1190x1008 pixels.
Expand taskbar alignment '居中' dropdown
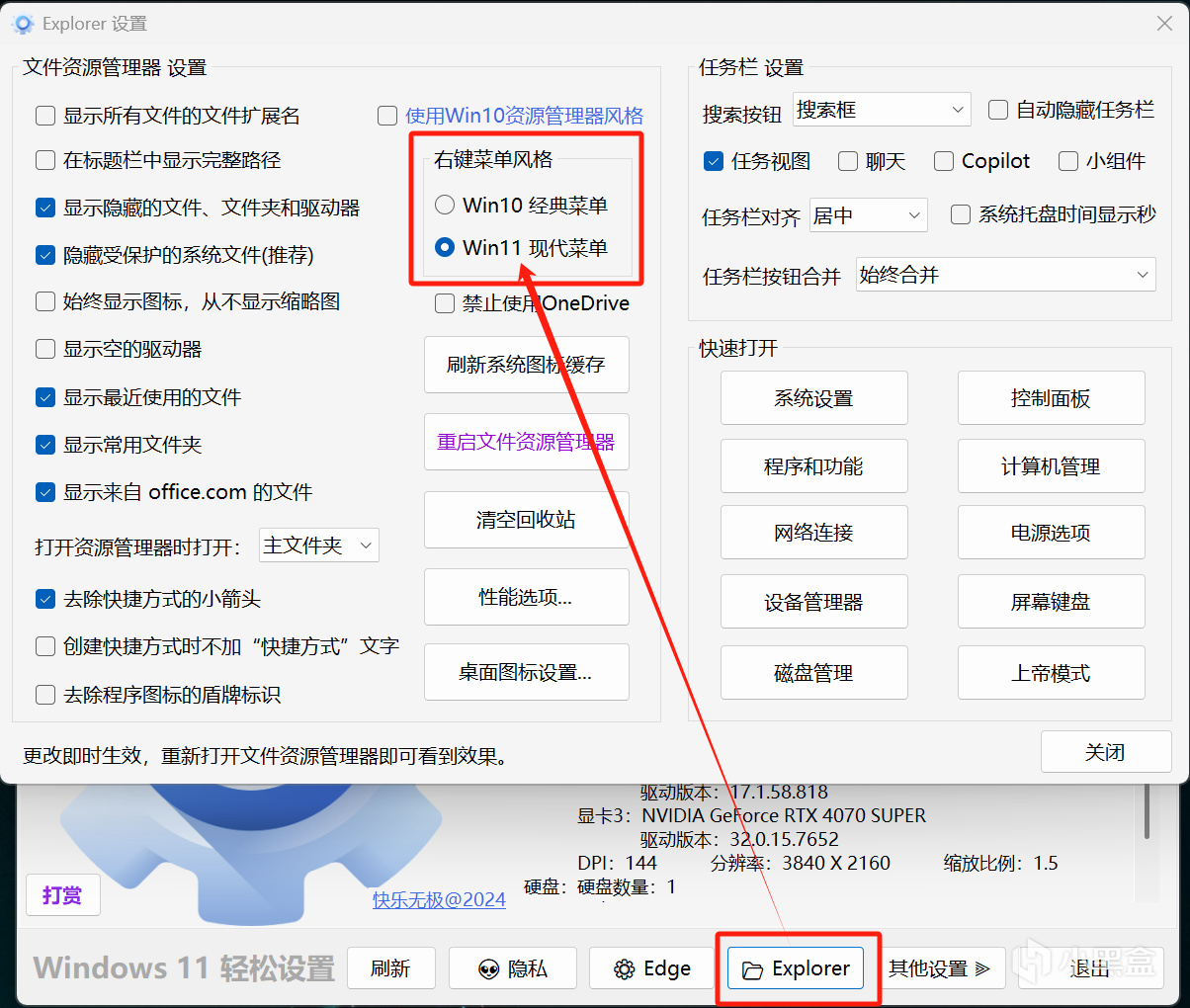coord(868,214)
